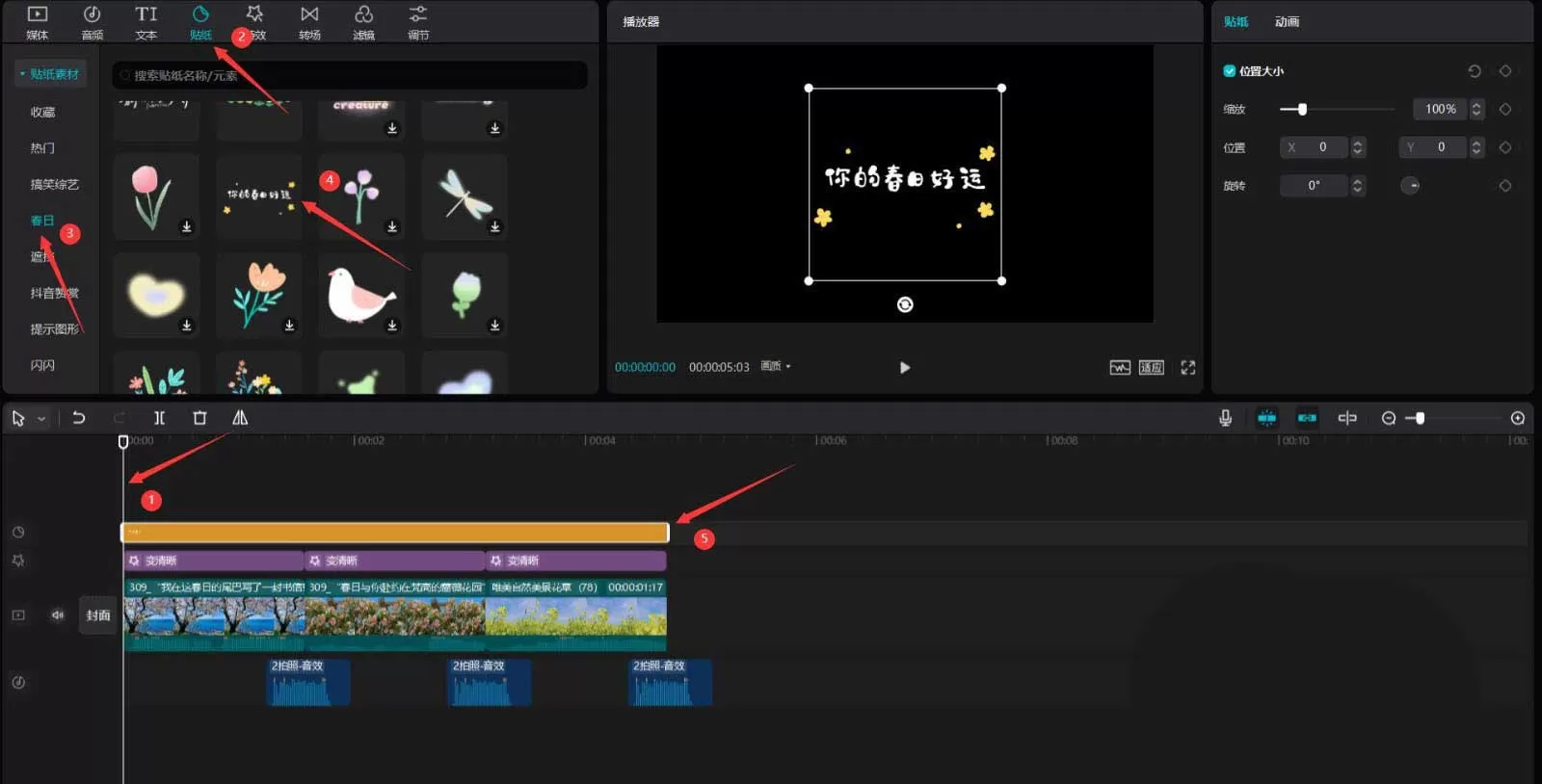This screenshot has height=784, width=1542.
Task: Open the 滤镜 filters tab
Action: tap(363, 22)
